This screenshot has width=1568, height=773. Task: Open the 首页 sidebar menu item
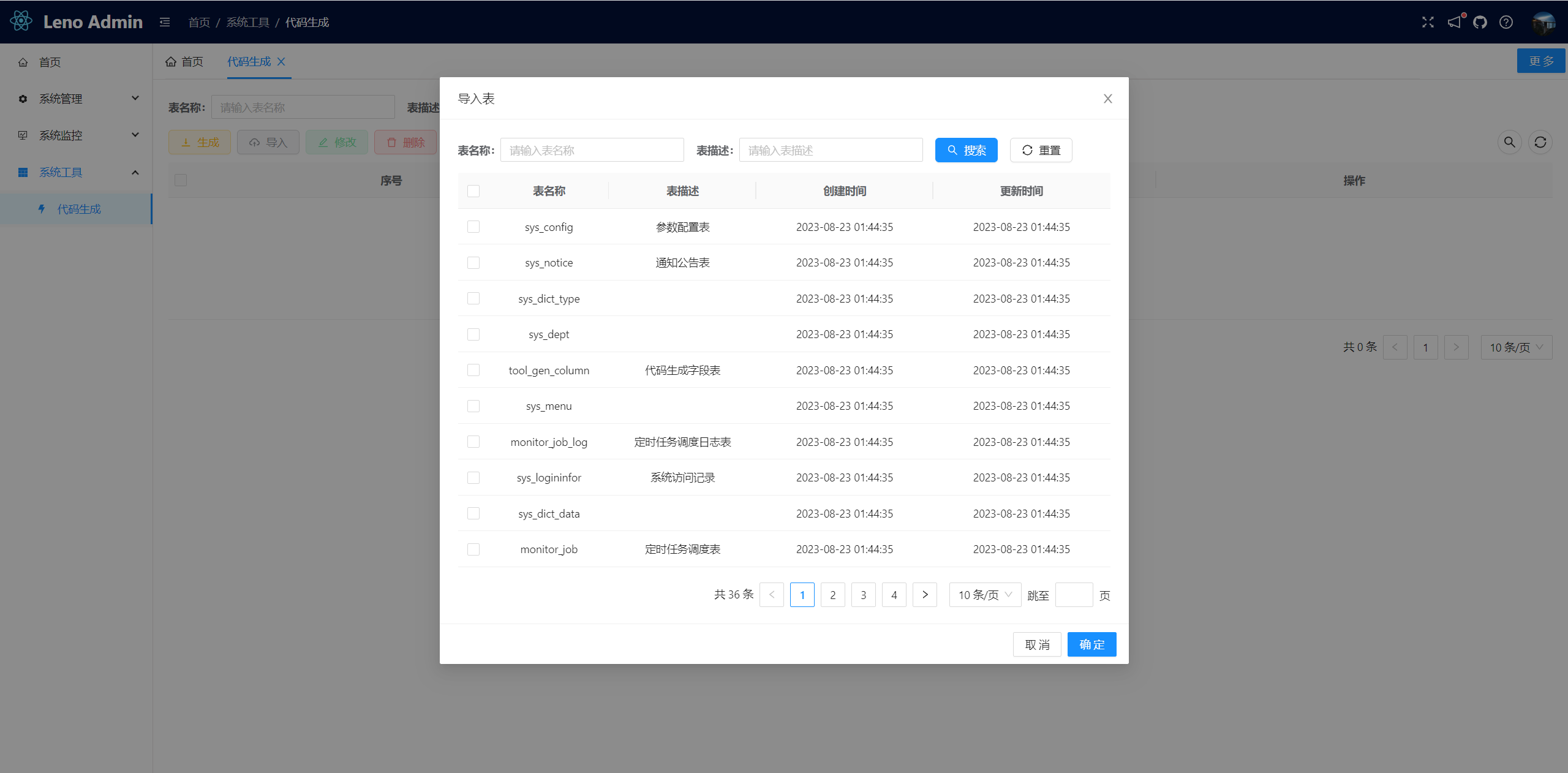pos(50,62)
